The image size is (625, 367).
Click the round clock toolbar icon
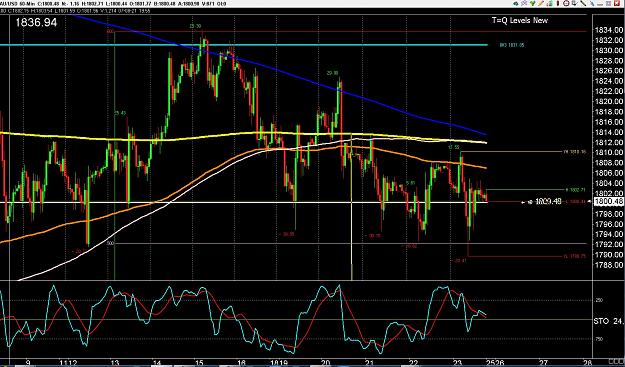pos(566,3)
